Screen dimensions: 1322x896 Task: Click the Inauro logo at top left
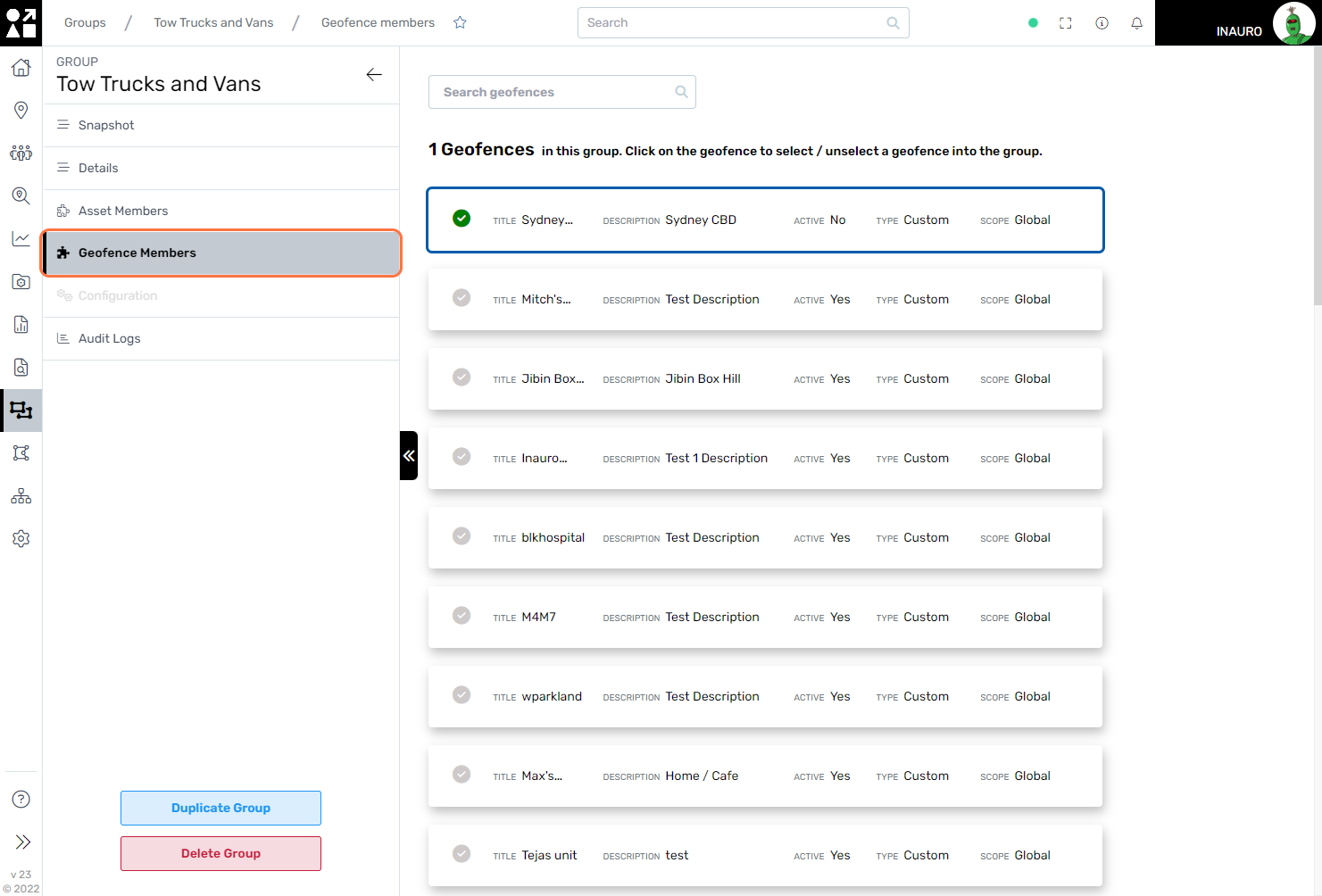tap(21, 22)
